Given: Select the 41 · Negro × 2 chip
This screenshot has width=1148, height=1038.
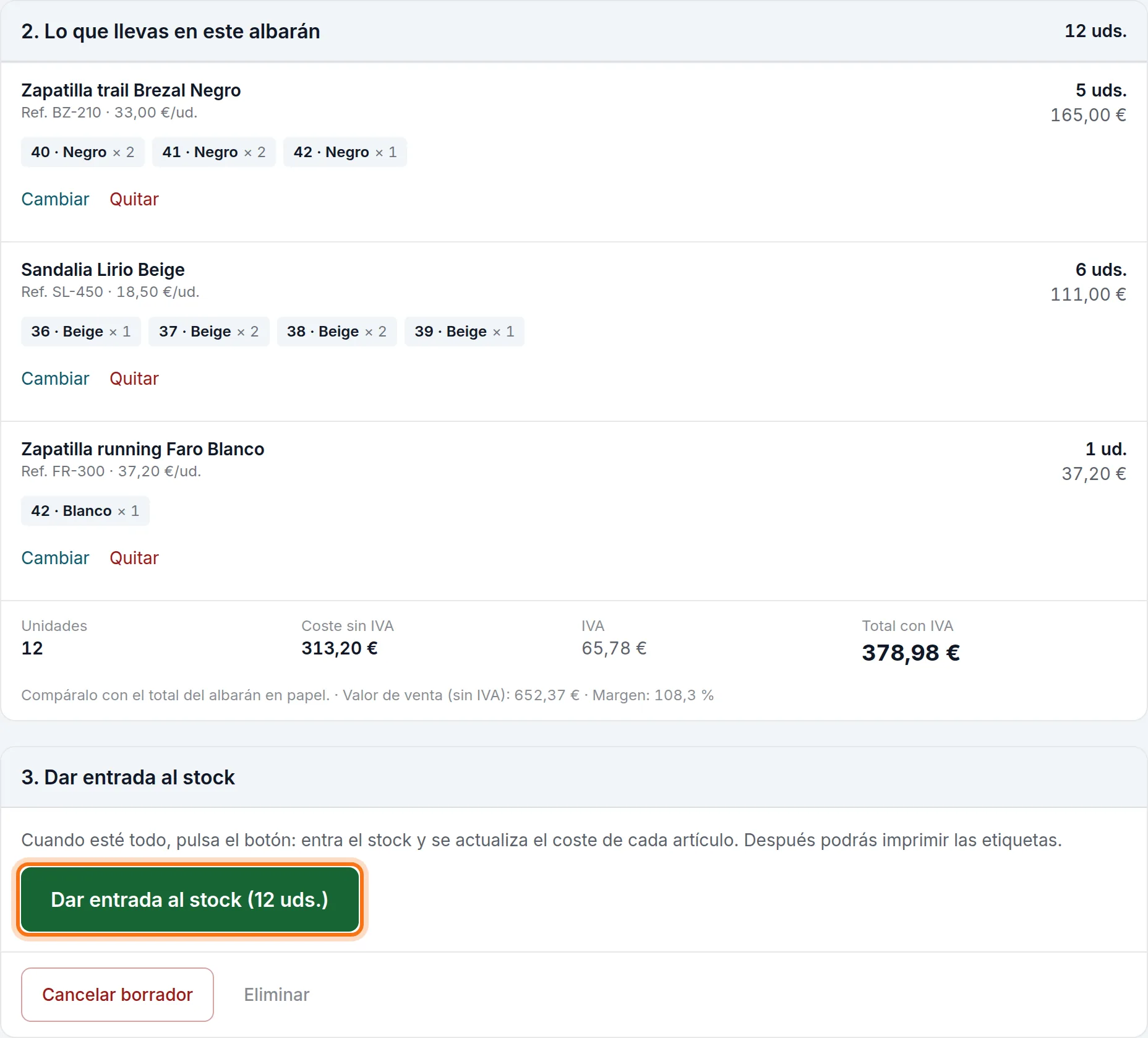Looking at the screenshot, I should (214, 152).
